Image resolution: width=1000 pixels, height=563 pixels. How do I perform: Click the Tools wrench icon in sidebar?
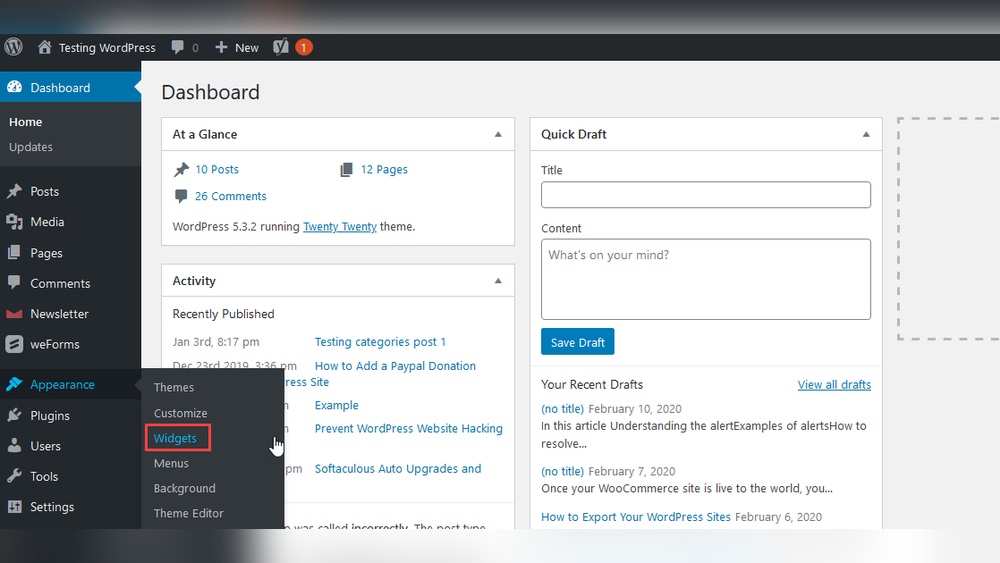coord(14,476)
